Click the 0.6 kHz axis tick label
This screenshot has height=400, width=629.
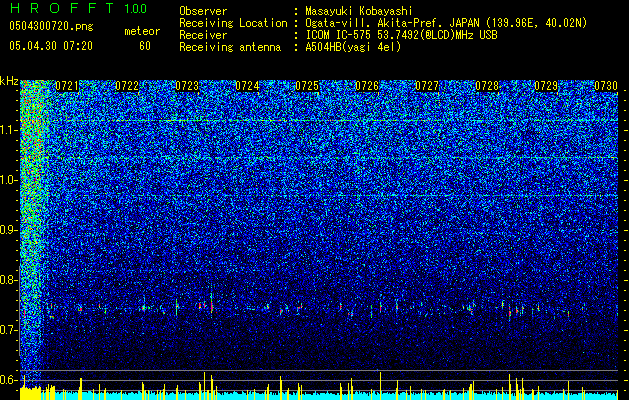8,380
